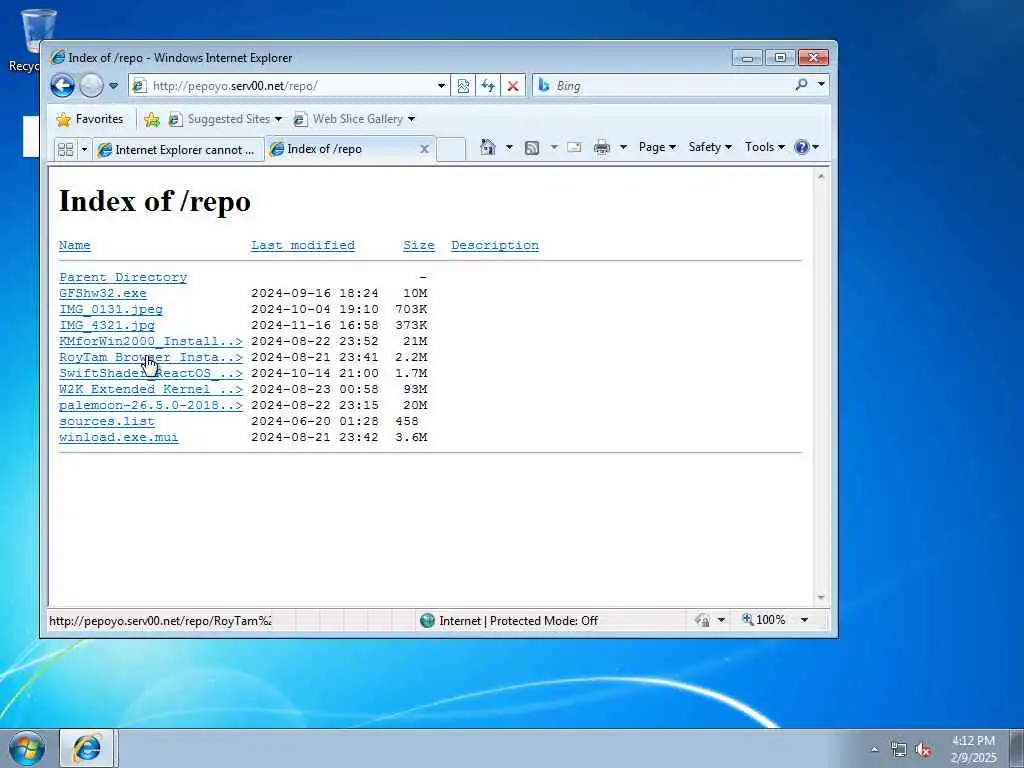The image size is (1024, 768).
Task: Click the Forward navigation button
Action: tap(91, 86)
